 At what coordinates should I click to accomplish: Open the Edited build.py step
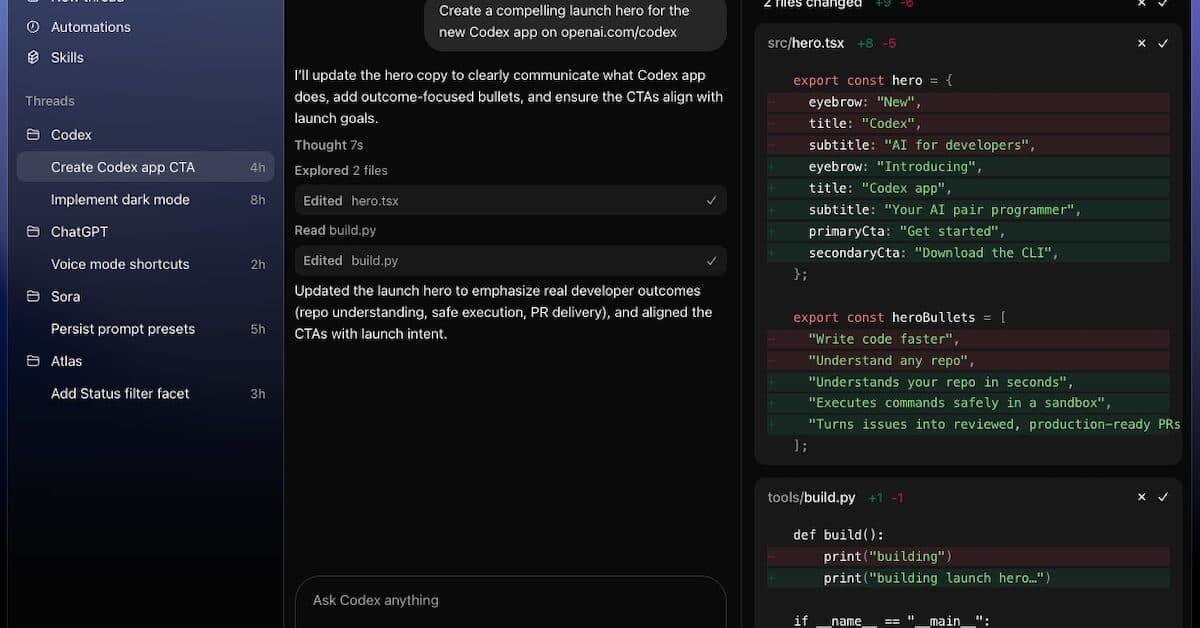click(x=510, y=260)
